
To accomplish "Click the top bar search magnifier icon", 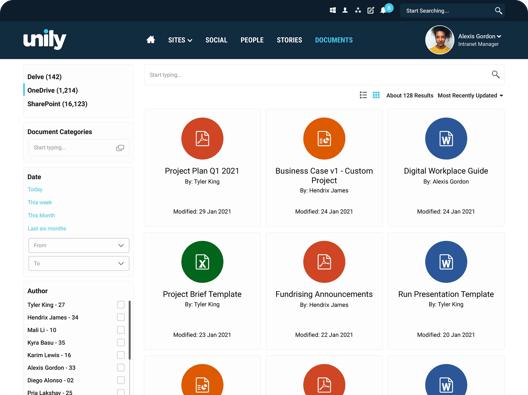I will pos(498,11).
